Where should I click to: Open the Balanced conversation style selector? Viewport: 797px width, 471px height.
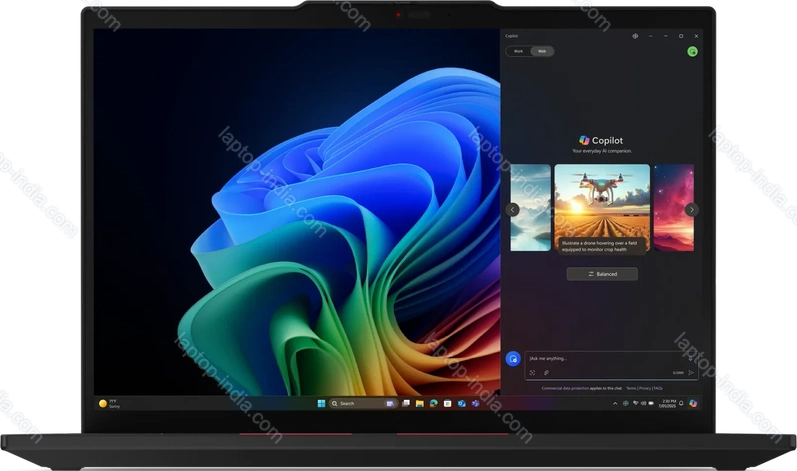click(x=601, y=273)
